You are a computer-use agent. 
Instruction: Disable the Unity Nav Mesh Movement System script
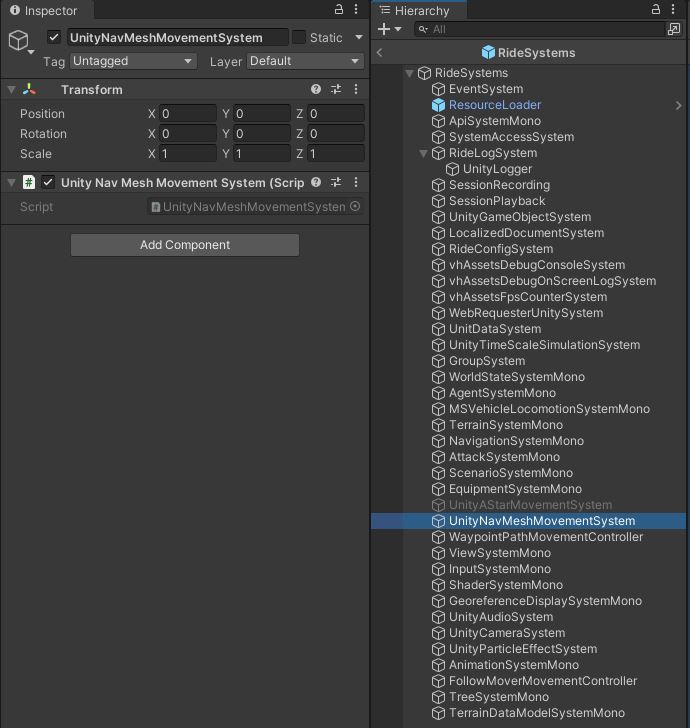click(x=48, y=182)
